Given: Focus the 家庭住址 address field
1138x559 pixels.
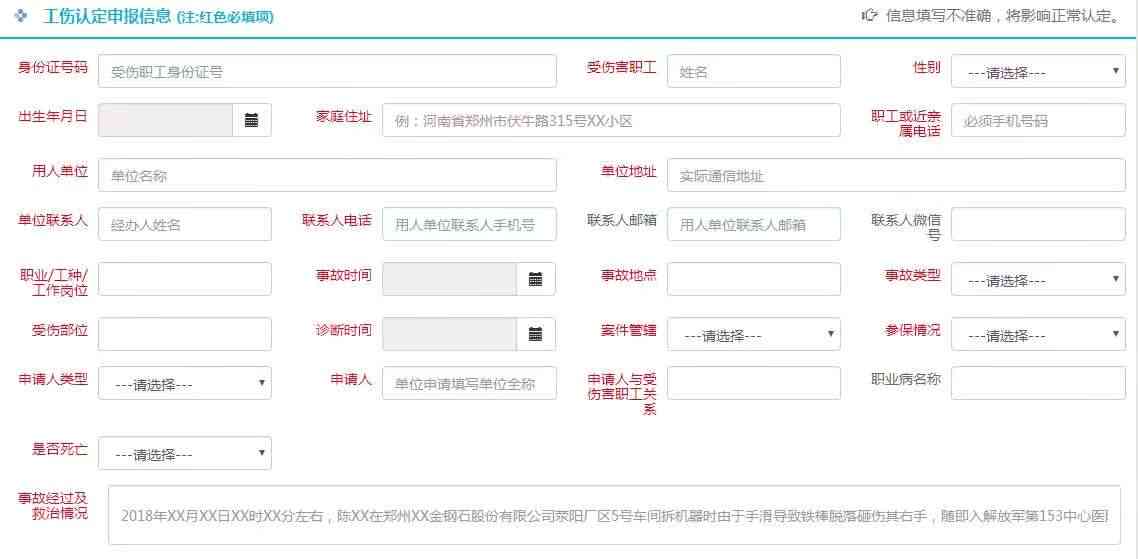Looking at the screenshot, I should 612,121.
